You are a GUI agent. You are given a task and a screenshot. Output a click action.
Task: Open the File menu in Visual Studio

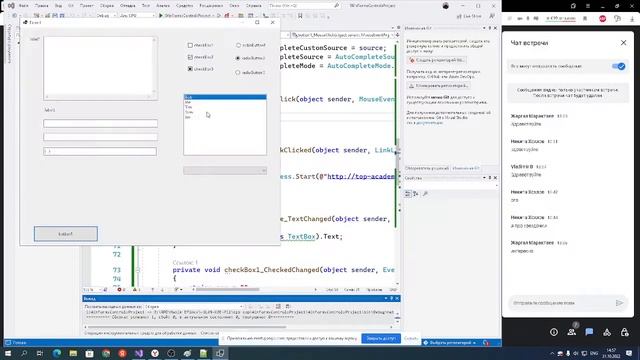pos(23,6)
